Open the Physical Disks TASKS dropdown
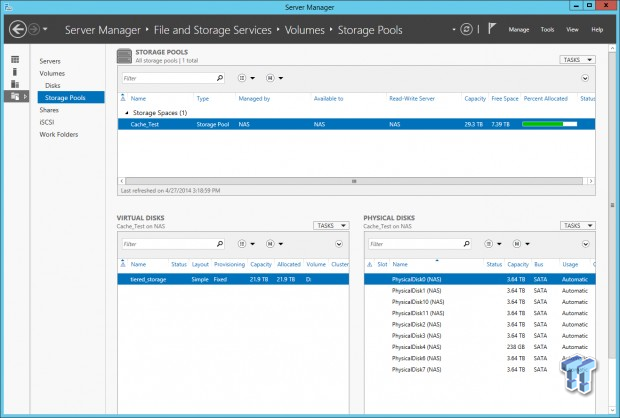 [578, 225]
